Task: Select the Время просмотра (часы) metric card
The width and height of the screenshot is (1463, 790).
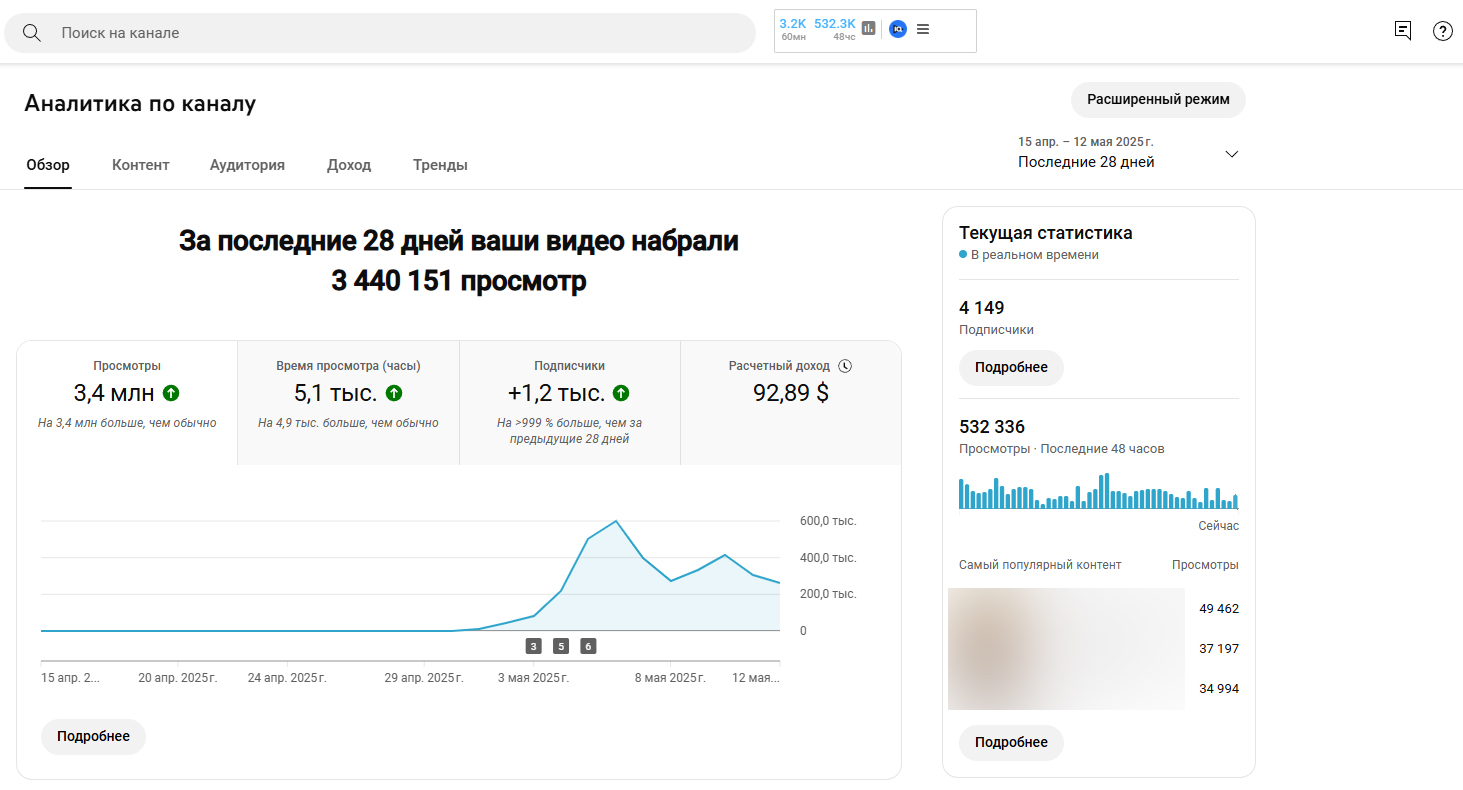Action: pyautogui.click(x=348, y=402)
